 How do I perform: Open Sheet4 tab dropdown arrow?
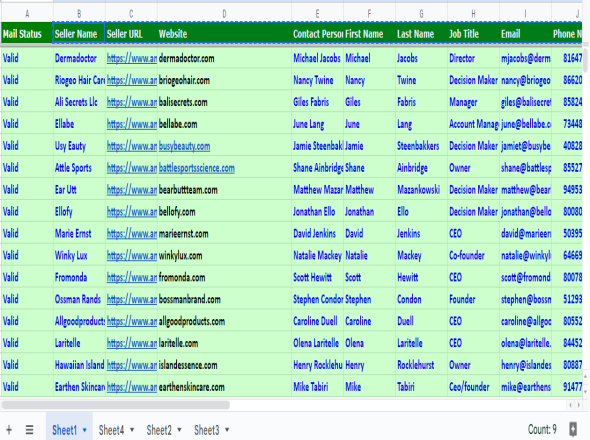[132, 430]
